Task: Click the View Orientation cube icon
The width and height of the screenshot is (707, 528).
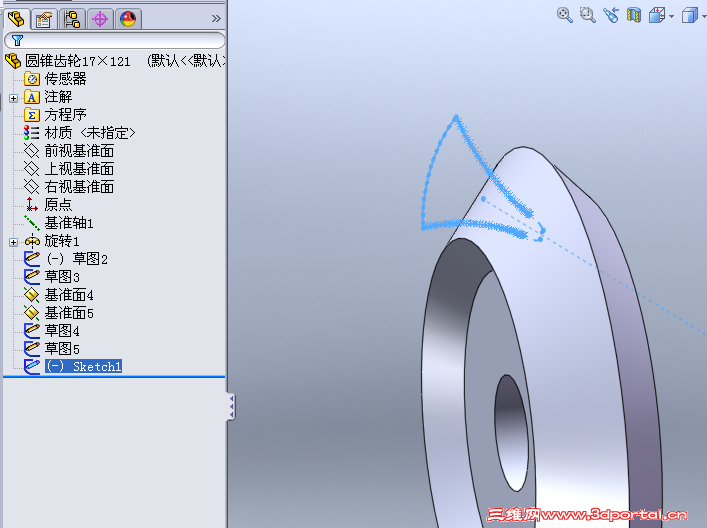Action: [x=657, y=15]
